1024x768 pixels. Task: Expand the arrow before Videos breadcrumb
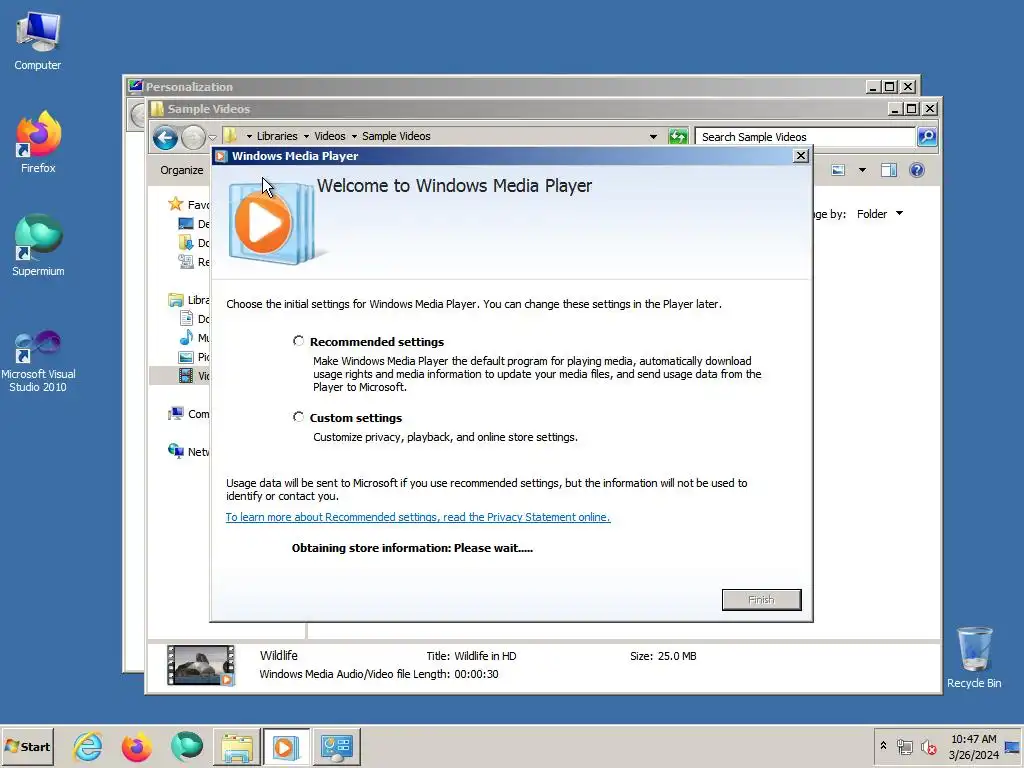[x=306, y=136]
